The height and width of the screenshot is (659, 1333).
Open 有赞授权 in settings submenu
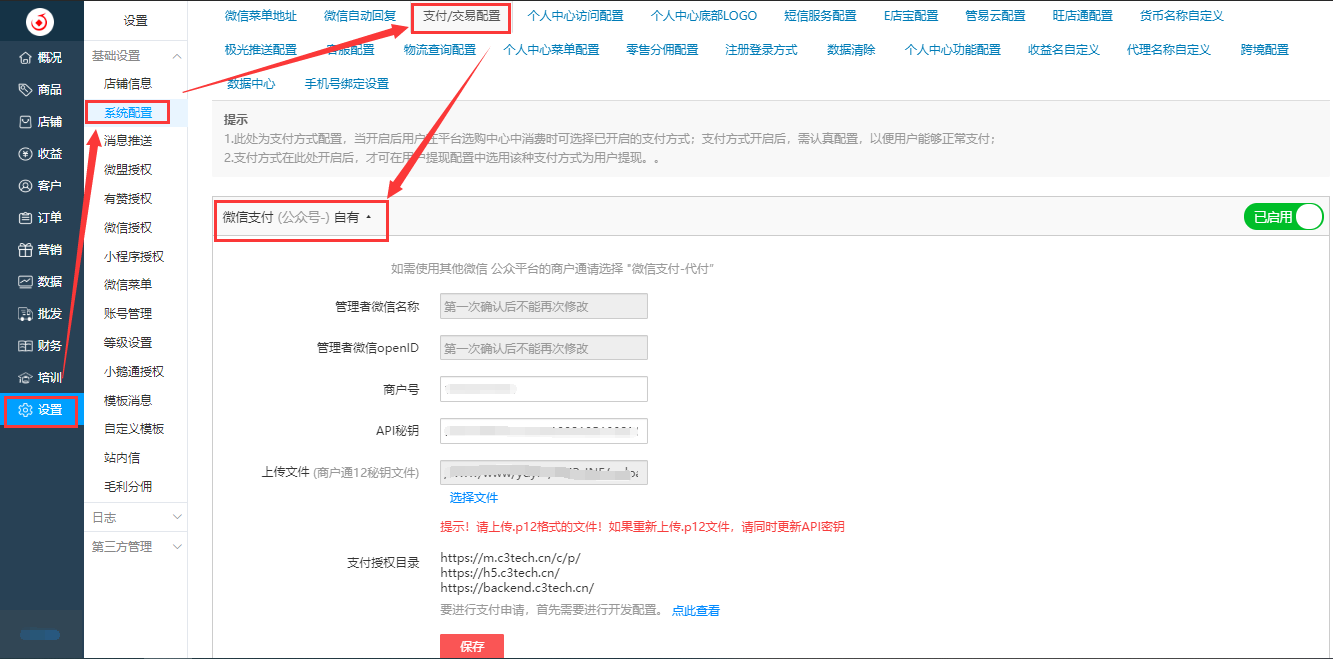[x=128, y=198]
